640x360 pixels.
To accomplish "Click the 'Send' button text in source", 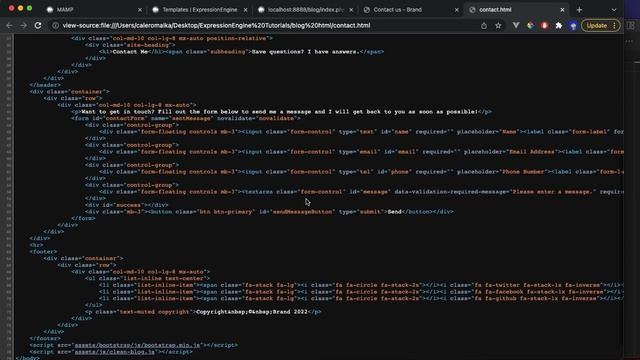I will coord(395,212).
